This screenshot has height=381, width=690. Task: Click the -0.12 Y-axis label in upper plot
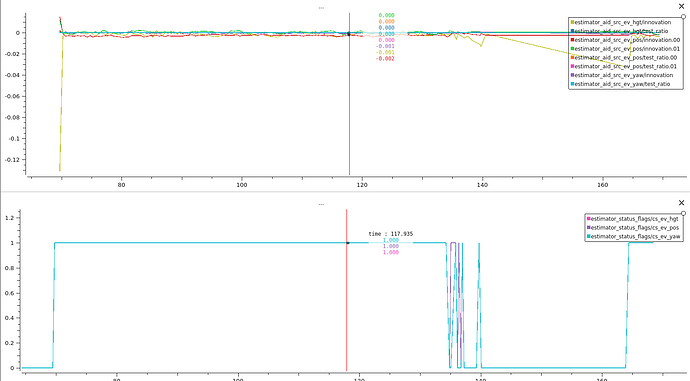[x=12, y=160]
